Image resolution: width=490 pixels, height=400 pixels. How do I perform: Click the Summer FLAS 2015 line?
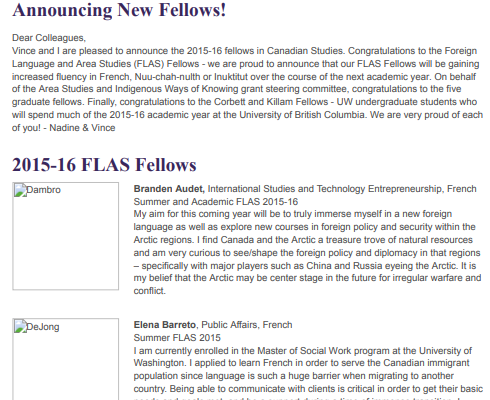177,338
